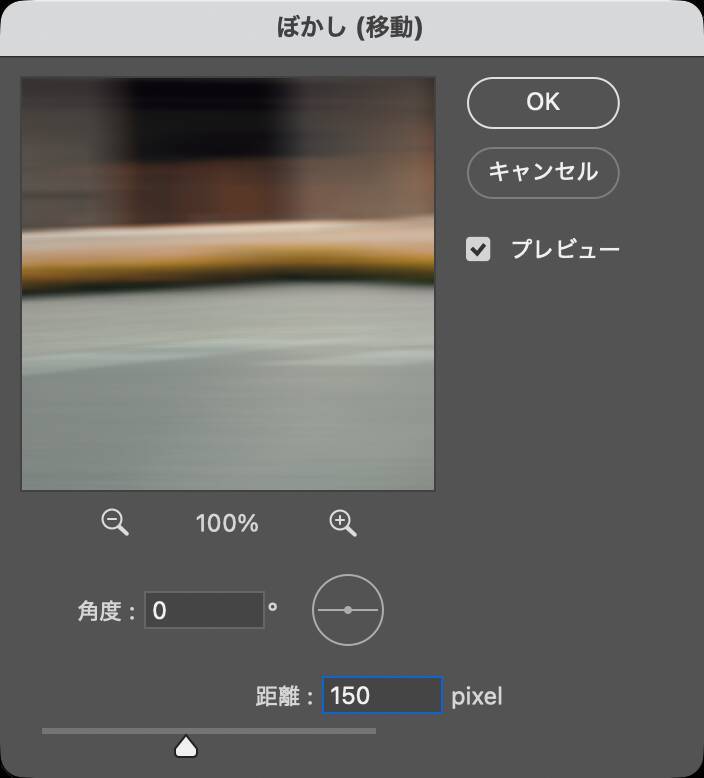Click the 角度 label
704x778 pixels.
(x=106, y=611)
